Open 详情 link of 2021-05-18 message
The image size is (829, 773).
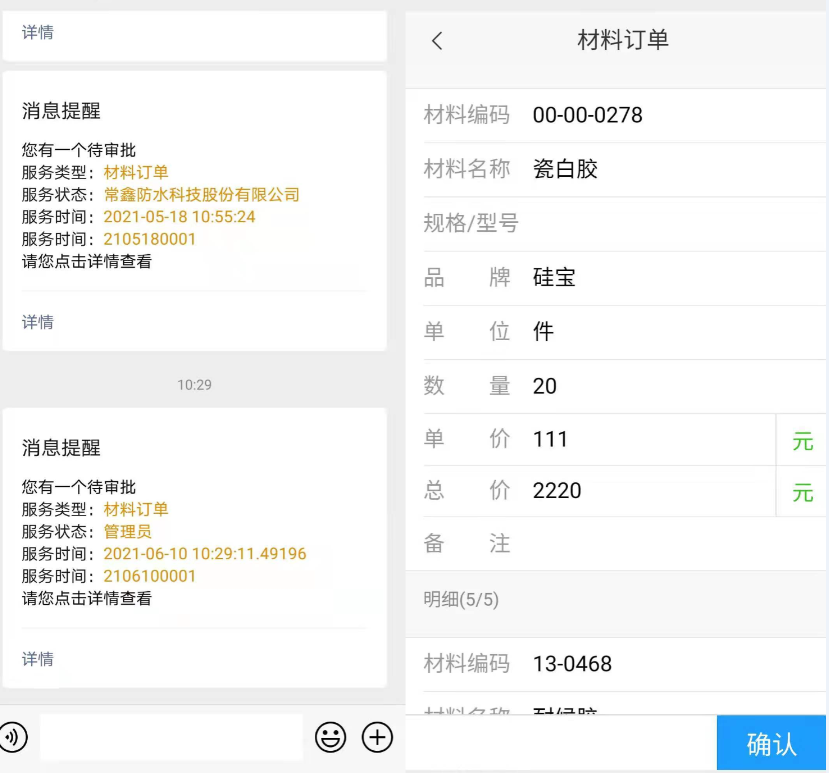pyautogui.click(x=38, y=322)
